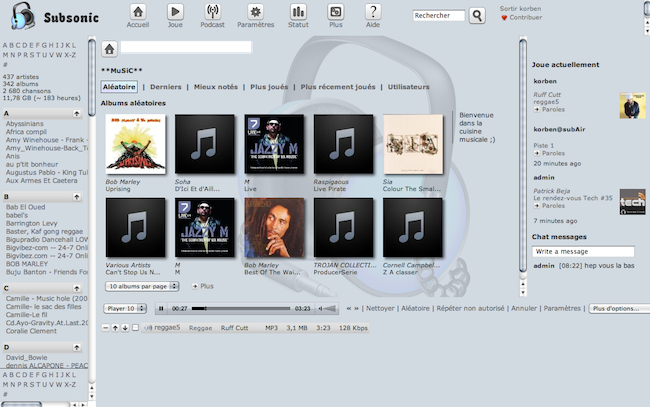The height and width of the screenshot is (407, 650).
Task: Click the Annuler link
Action: pyautogui.click(x=524, y=308)
